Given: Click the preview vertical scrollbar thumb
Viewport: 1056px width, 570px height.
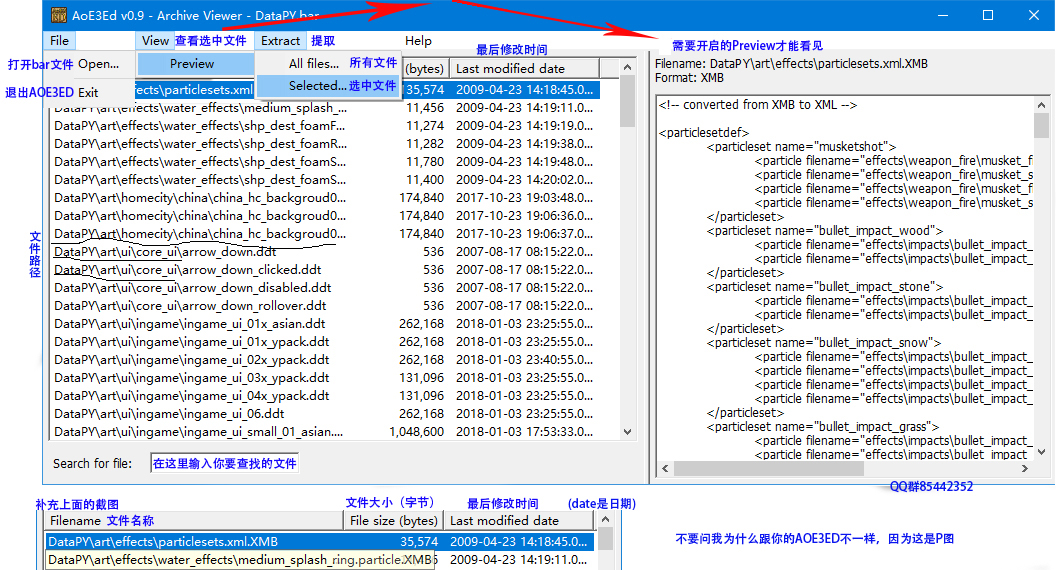Looking at the screenshot, I should click(x=1041, y=126).
